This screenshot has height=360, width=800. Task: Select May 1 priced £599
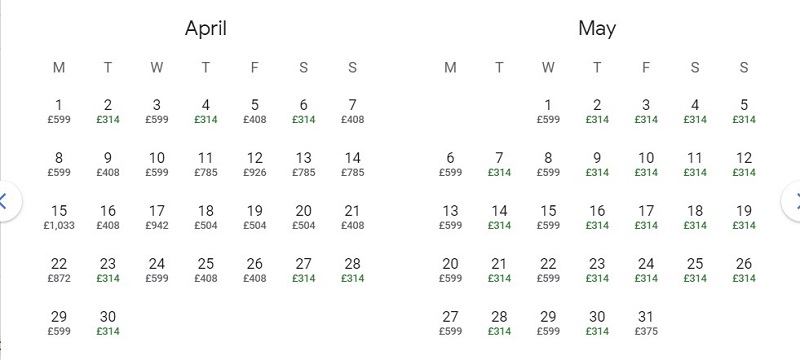tap(548, 112)
